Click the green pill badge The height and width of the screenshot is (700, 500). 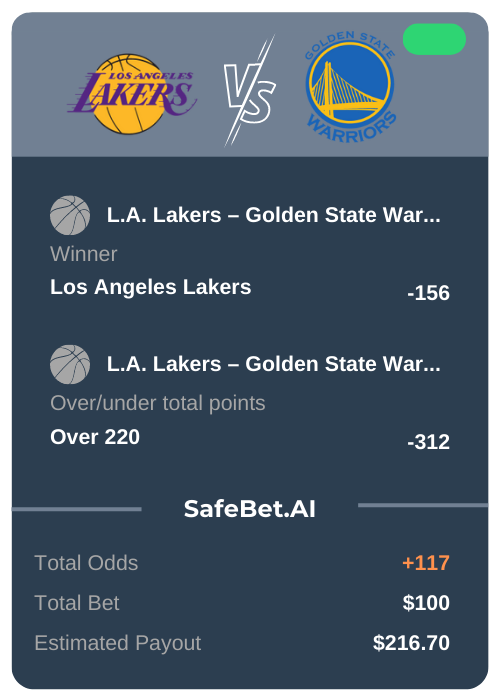click(434, 39)
